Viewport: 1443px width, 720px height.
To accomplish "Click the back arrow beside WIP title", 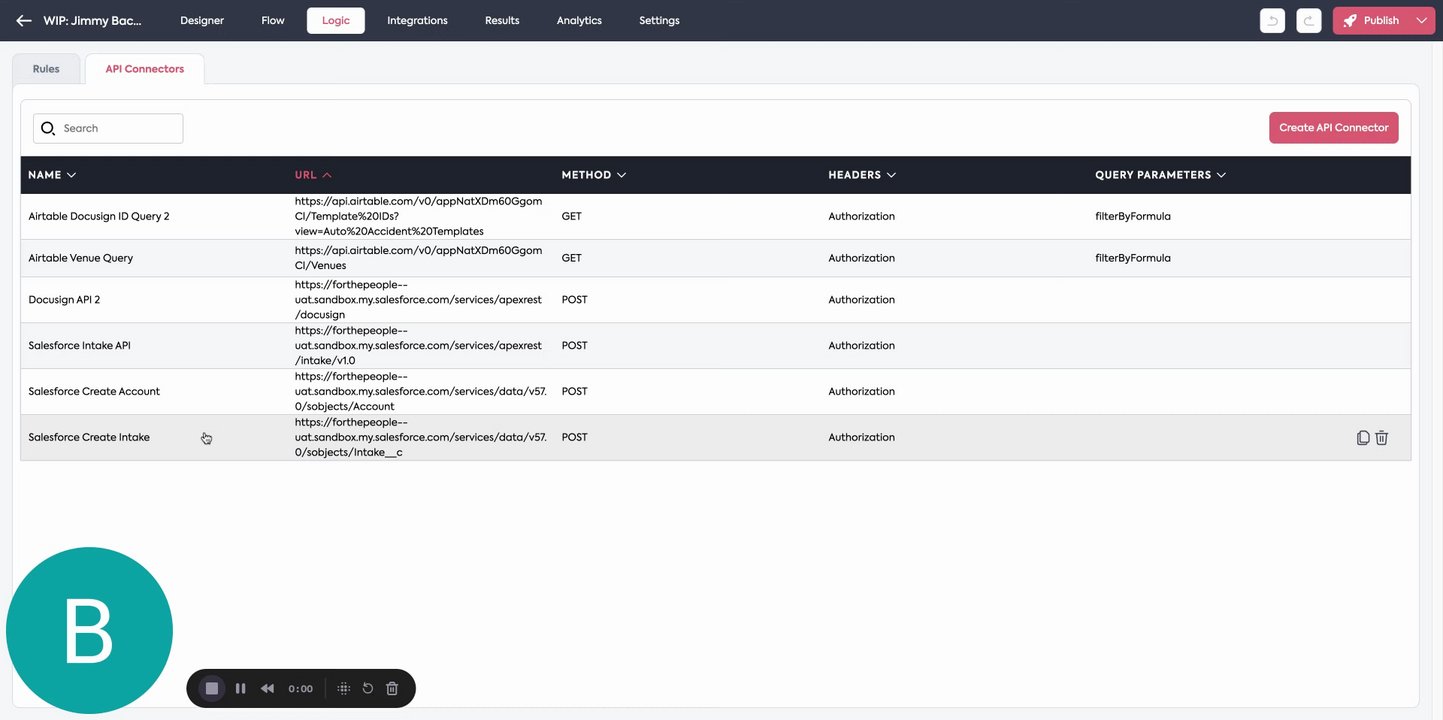I will [24, 20].
